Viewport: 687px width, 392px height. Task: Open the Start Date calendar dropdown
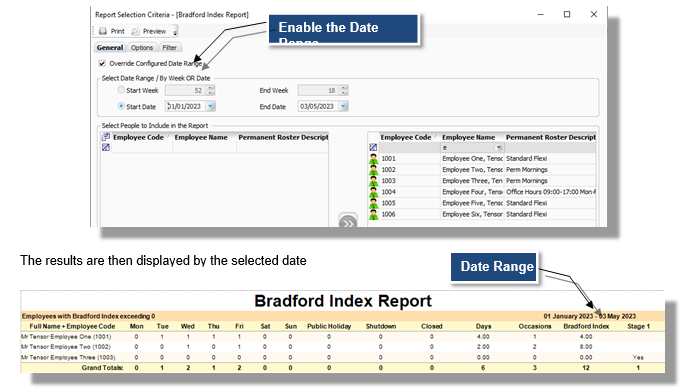click(x=211, y=106)
